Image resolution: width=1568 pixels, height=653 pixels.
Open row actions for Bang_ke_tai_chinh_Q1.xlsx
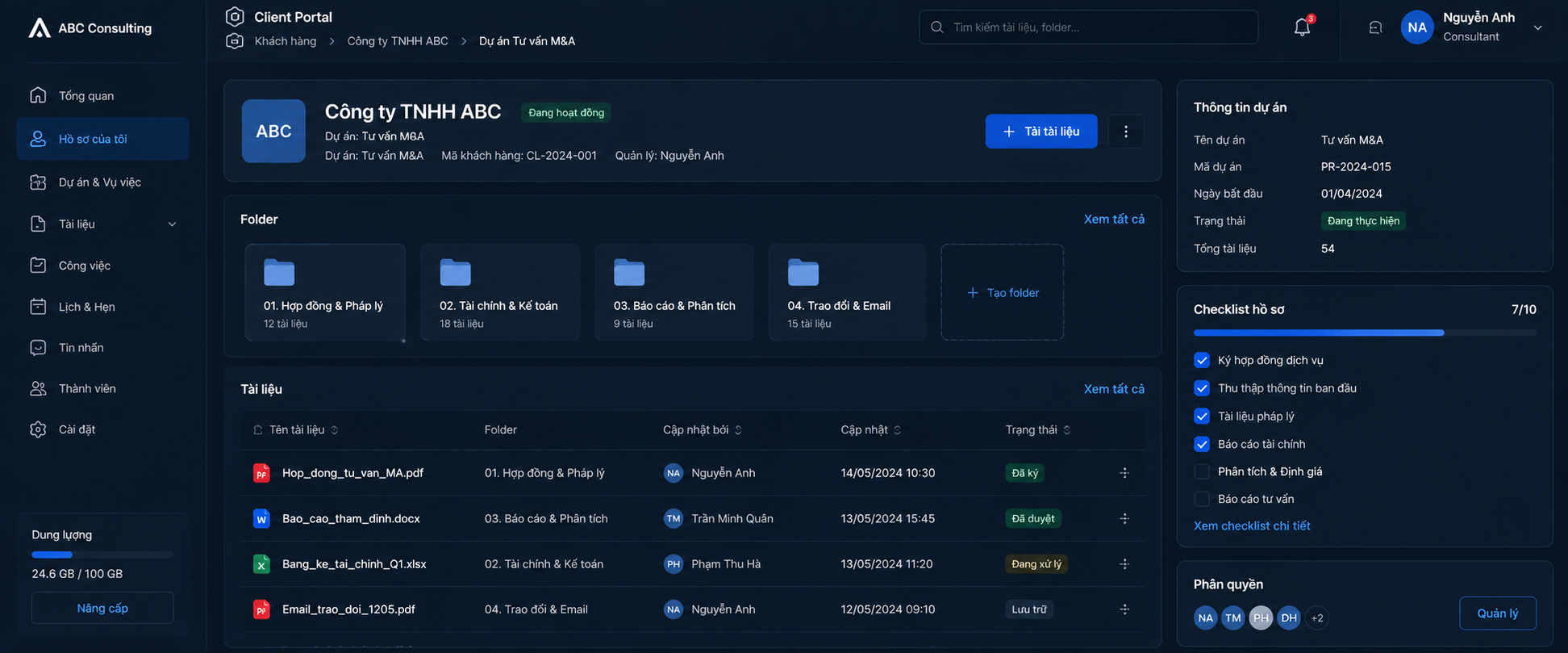1124,564
